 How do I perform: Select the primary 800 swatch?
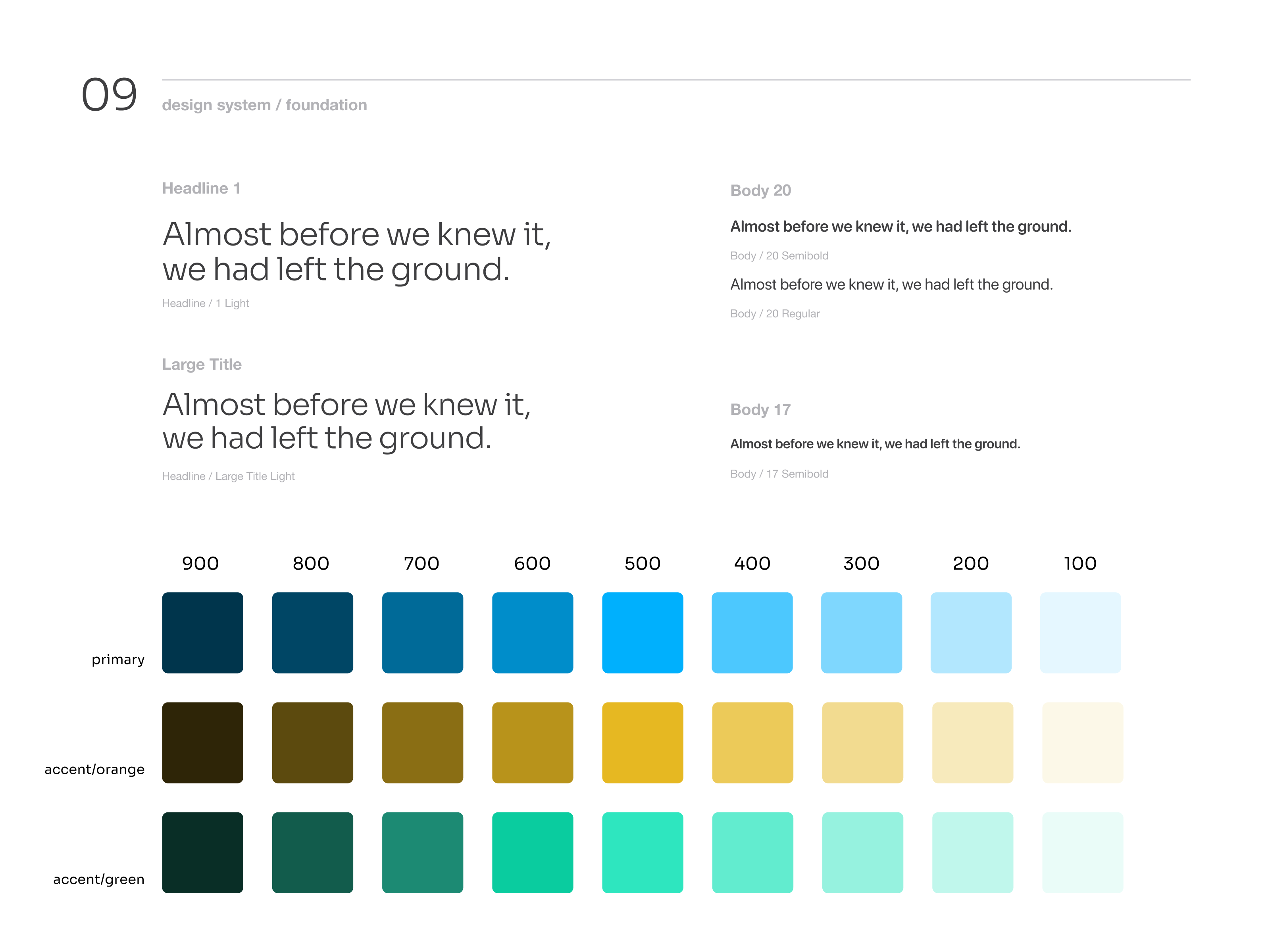click(x=312, y=632)
